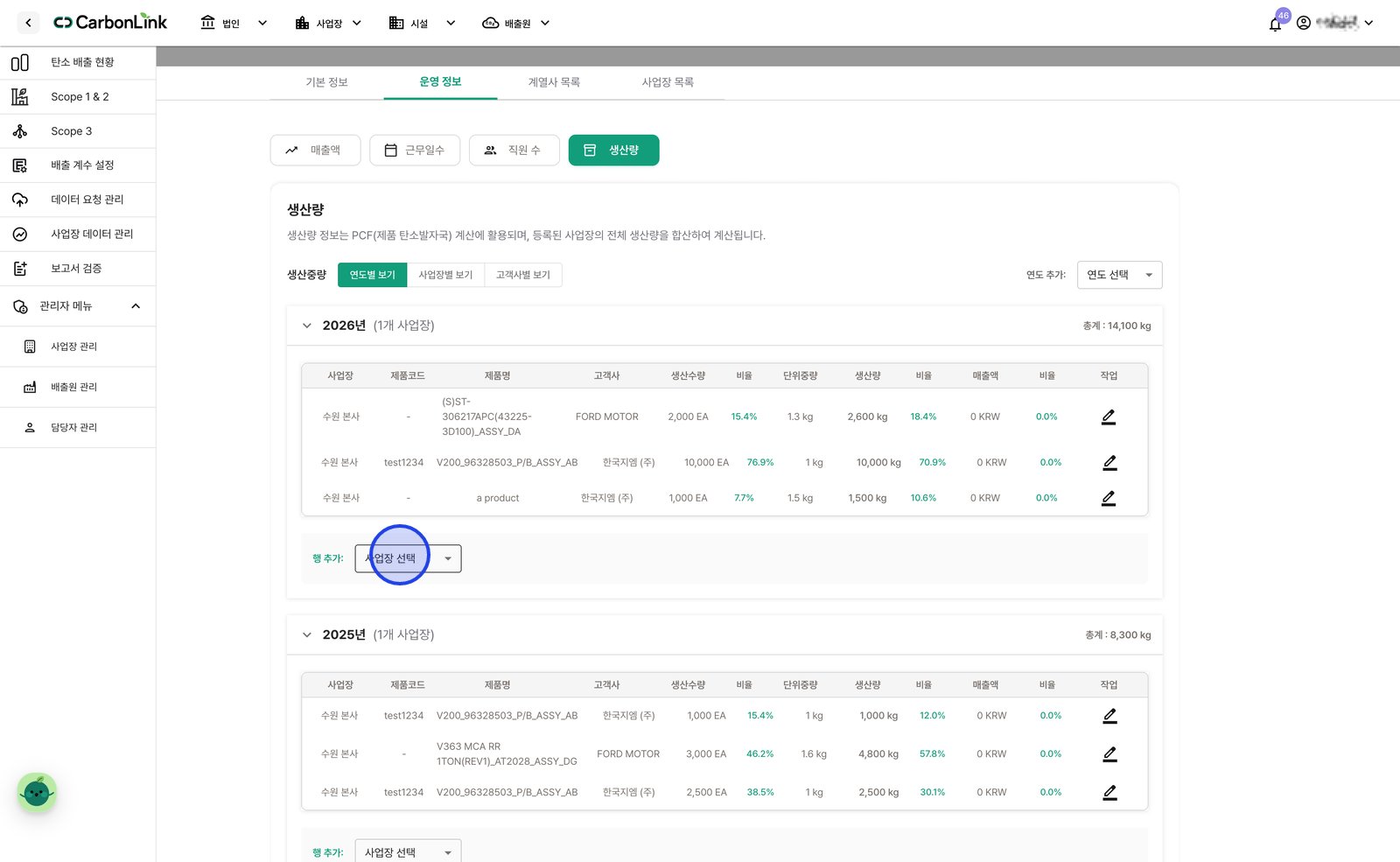1400x862 pixels.
Task: Edit the FORD MOTOR row in 2026
Action: click(1109, 417)
